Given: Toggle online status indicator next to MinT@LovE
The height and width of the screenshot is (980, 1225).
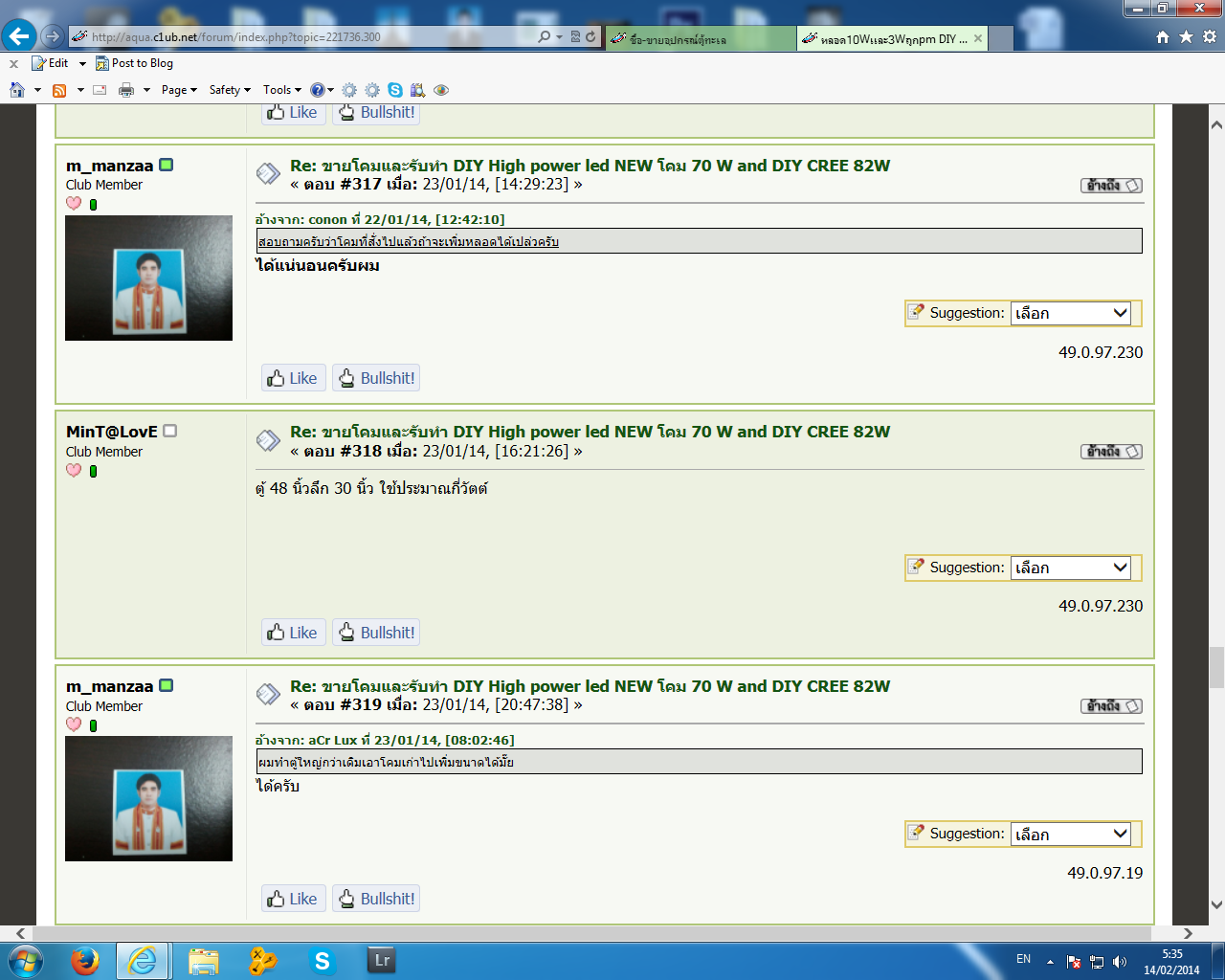Looking at the screenshot, I should click(169, 431).
